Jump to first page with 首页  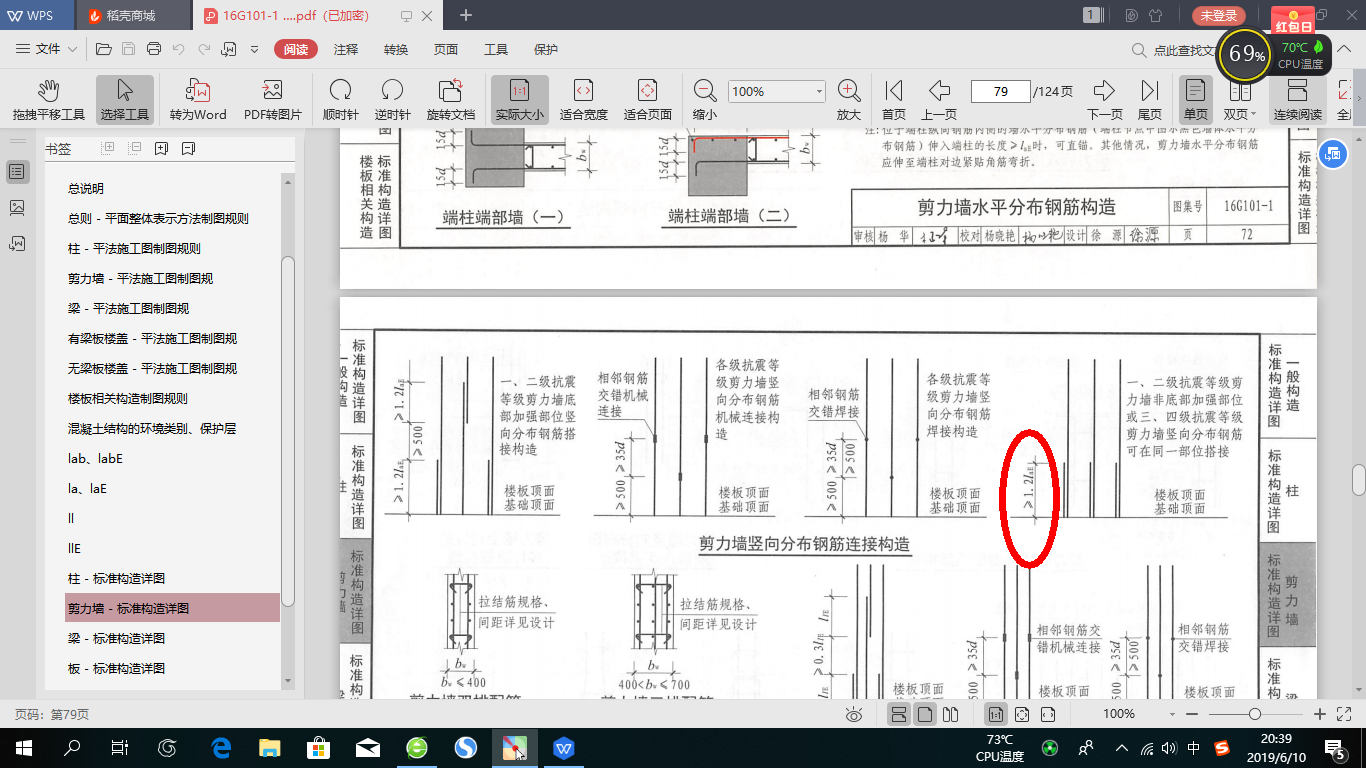[x=894, y=100]
